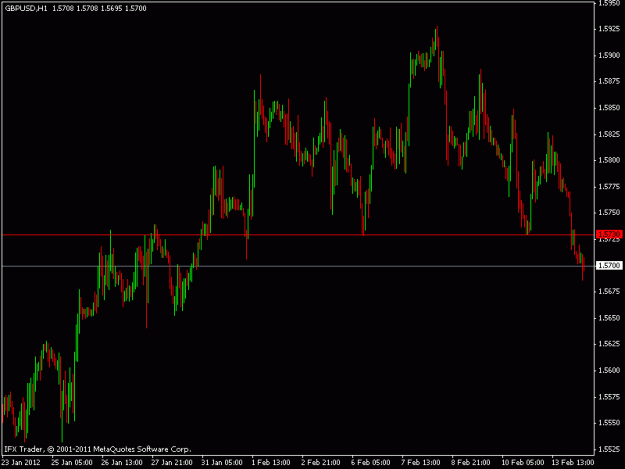The width and height of the screenshot is (625, 469).
Task: Click the 1.5650 price scale value
Action: pyautogui.click(x=609, y=318)
